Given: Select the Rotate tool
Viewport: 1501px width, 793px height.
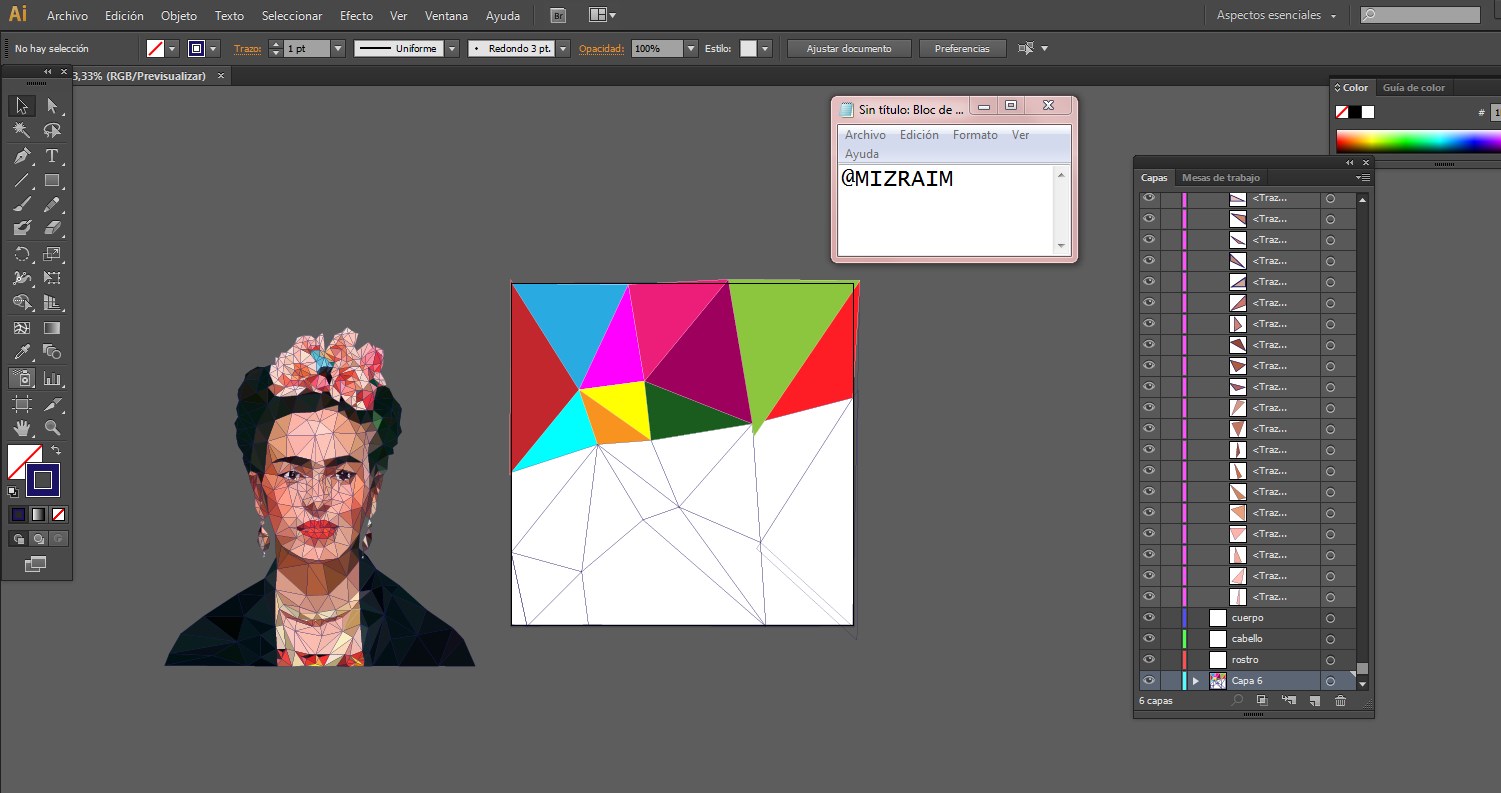Looking at the screenshot, I should (x=22, y=254).
